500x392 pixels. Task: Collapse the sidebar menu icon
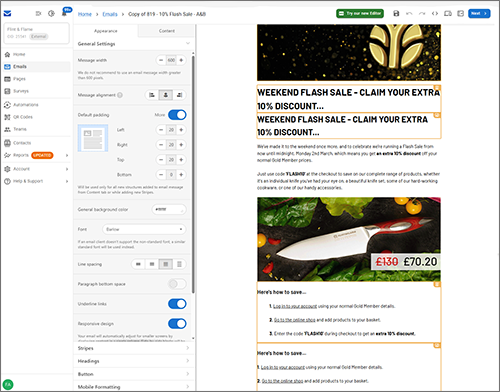(x=38, y=13)
